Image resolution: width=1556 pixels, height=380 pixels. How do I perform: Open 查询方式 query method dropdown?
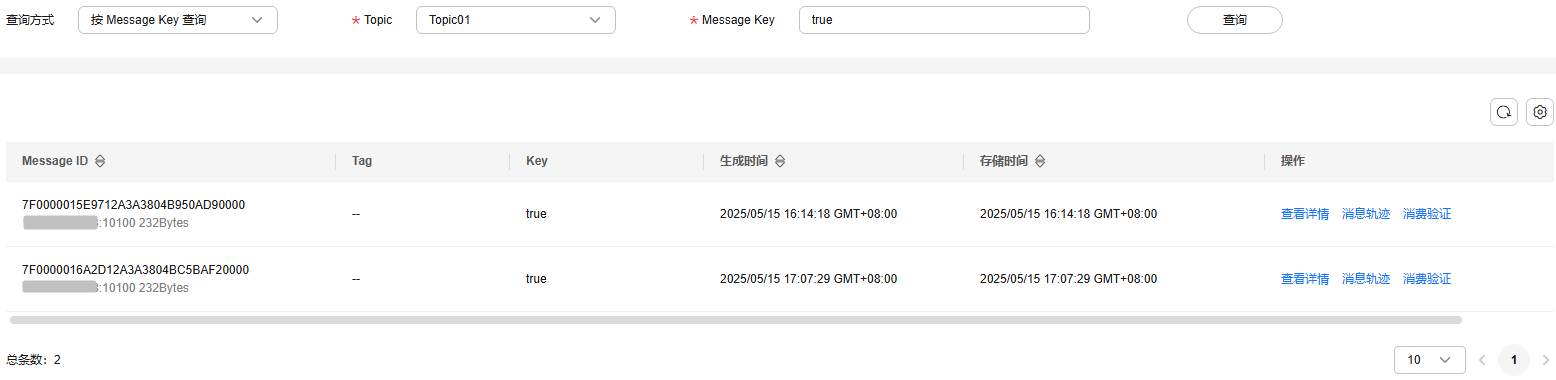coord(178,20)
